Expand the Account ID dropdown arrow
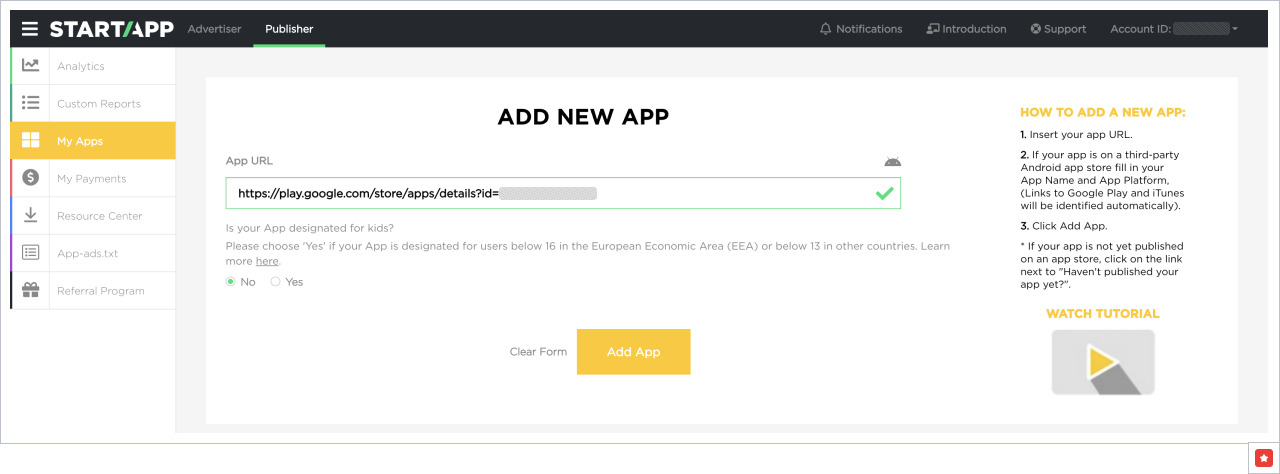Screen dimensions: 1280x474 coord(1235,29)
